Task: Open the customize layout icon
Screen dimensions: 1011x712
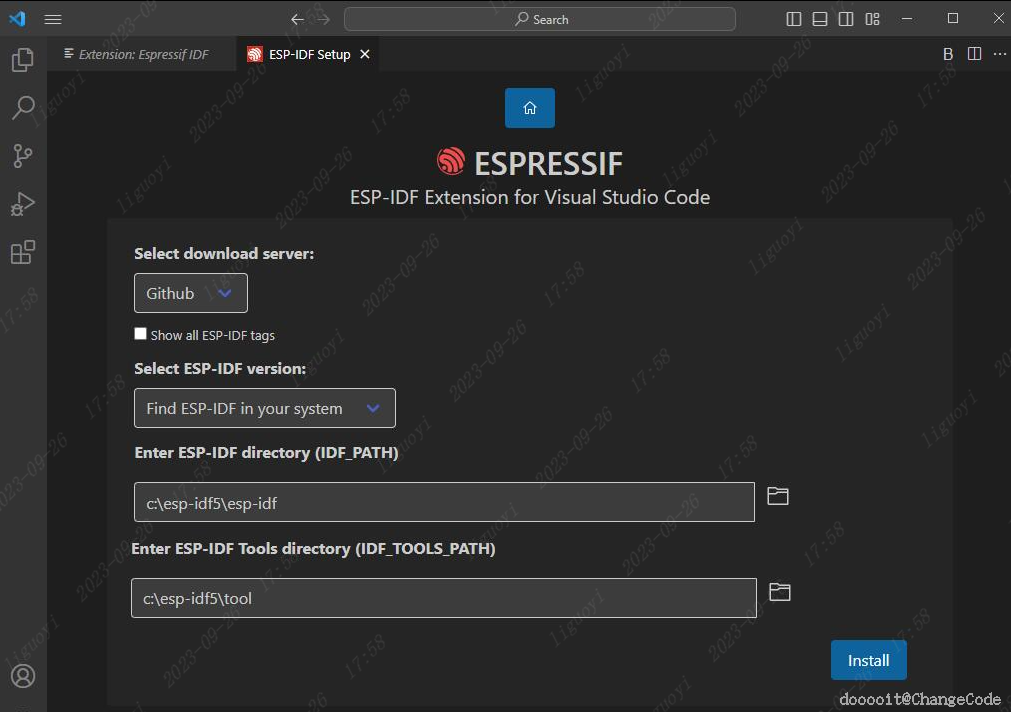Action: 872,19
